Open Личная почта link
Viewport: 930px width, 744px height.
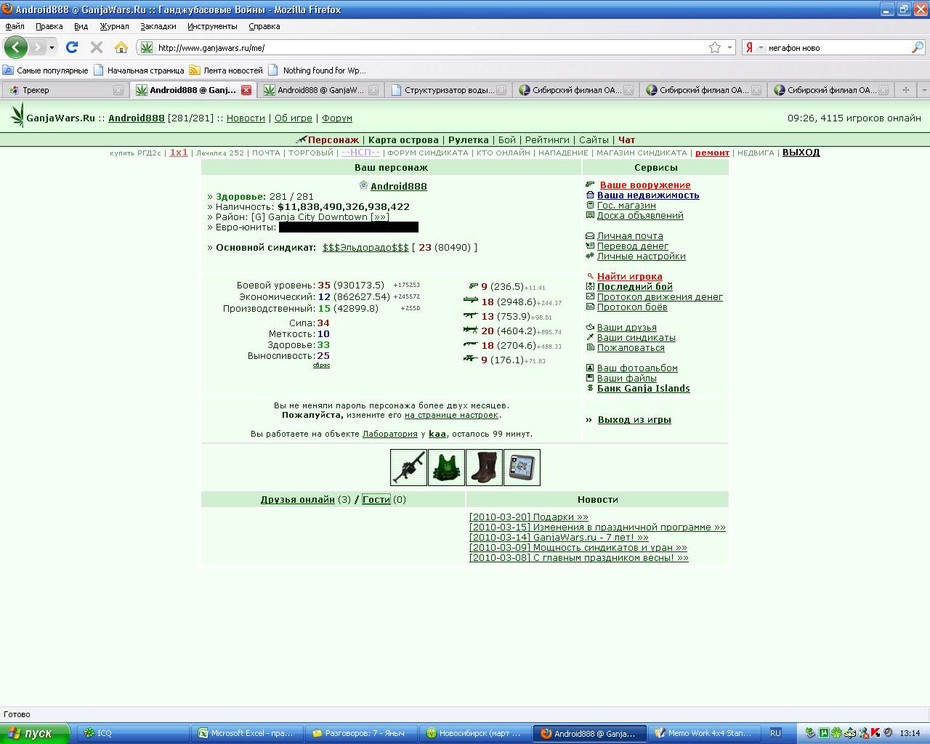click(630, 236)
